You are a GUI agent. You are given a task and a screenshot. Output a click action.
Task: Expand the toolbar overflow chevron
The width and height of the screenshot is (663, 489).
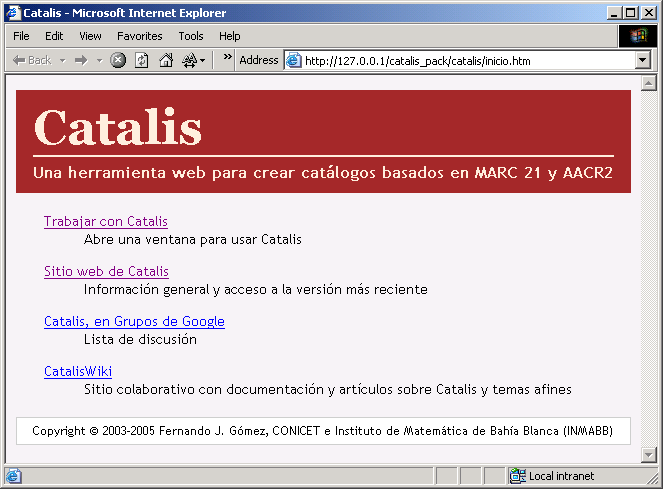(x=227, y=56)
